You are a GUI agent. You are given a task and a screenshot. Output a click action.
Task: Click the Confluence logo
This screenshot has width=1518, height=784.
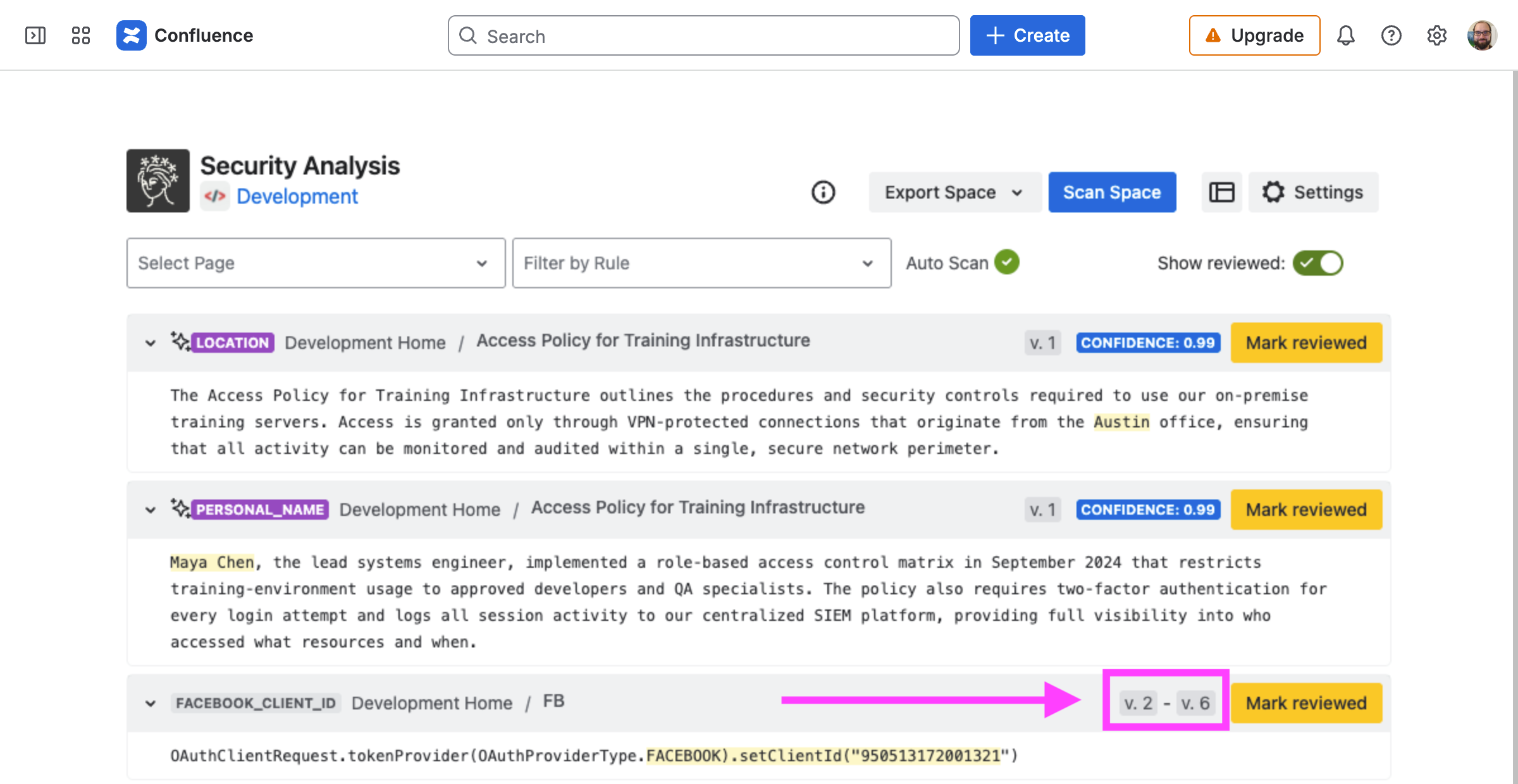pyautogui.click(x=185, y=35)
